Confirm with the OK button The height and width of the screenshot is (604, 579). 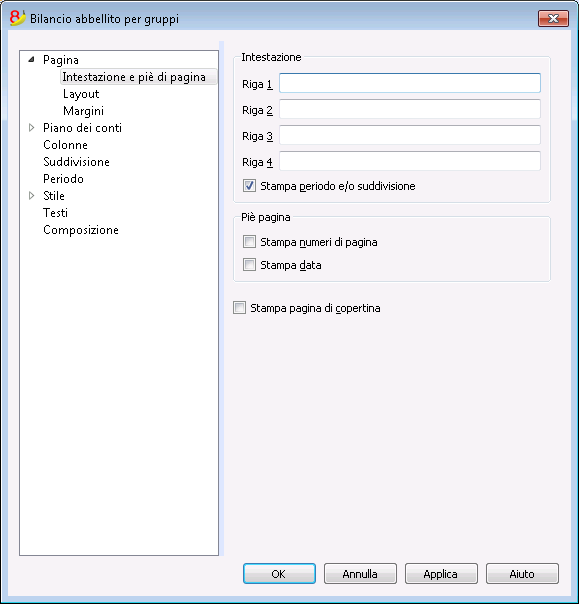click(x=279, y=574)
